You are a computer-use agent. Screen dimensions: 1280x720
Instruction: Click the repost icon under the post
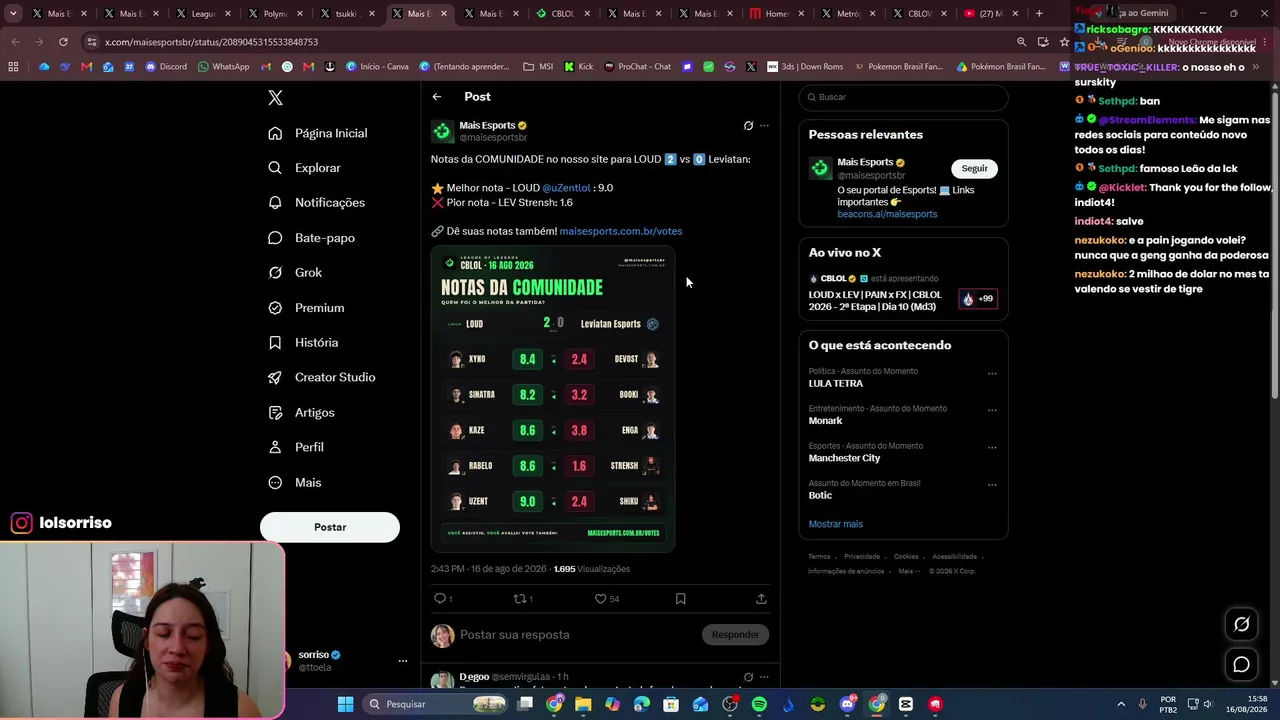[522, 598]
